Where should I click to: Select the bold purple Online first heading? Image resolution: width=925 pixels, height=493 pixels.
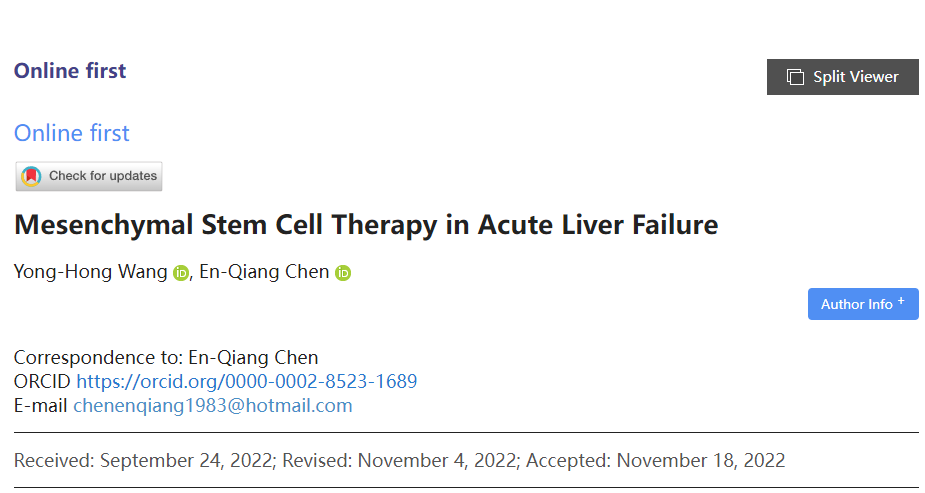click(70, 71)
